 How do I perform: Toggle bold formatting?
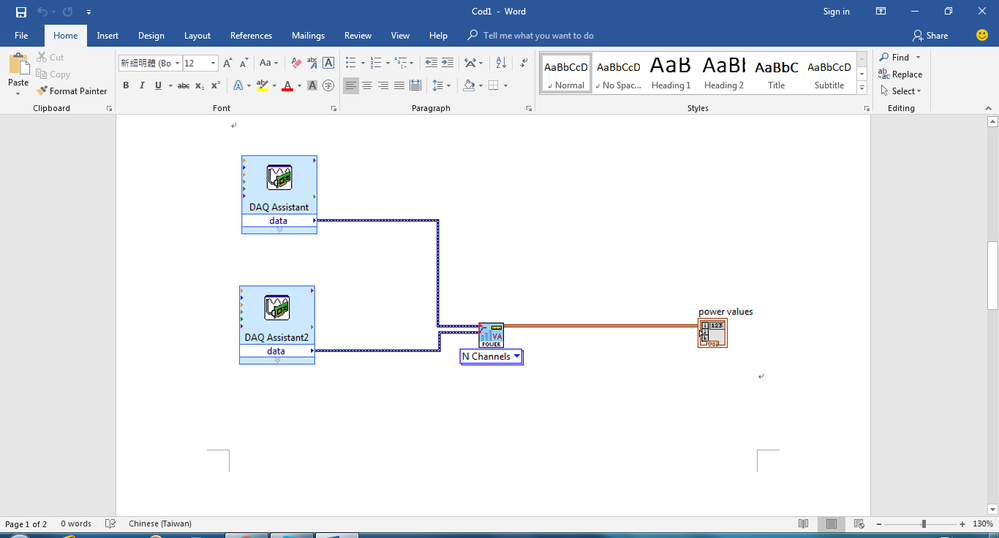(x=126, y=85)
